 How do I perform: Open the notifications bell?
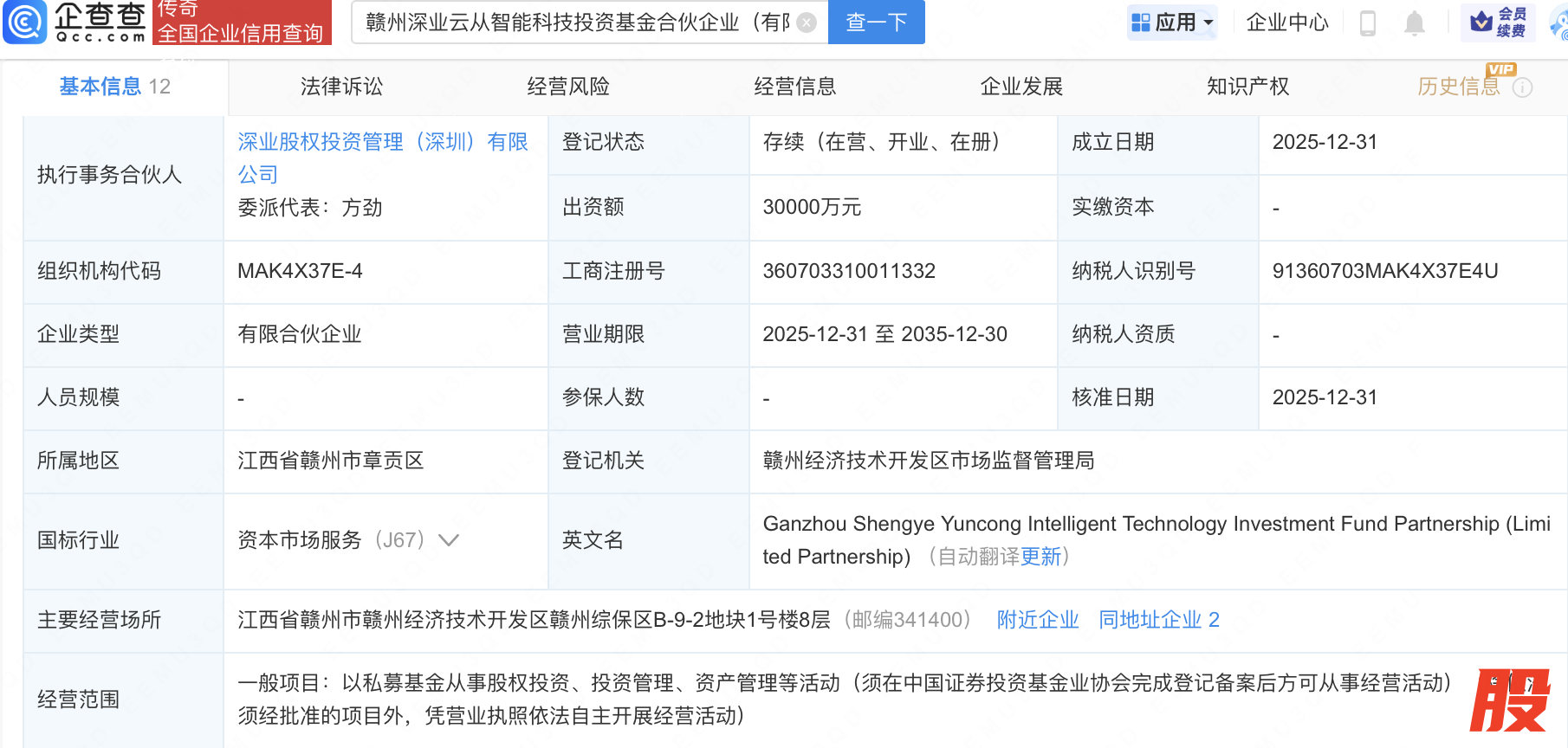tap(1414, 23)
